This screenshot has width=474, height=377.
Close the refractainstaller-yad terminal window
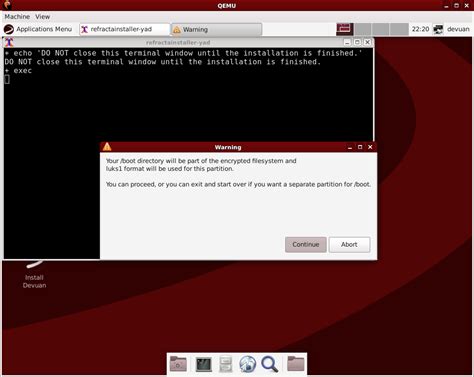click(x=367, y=42)
